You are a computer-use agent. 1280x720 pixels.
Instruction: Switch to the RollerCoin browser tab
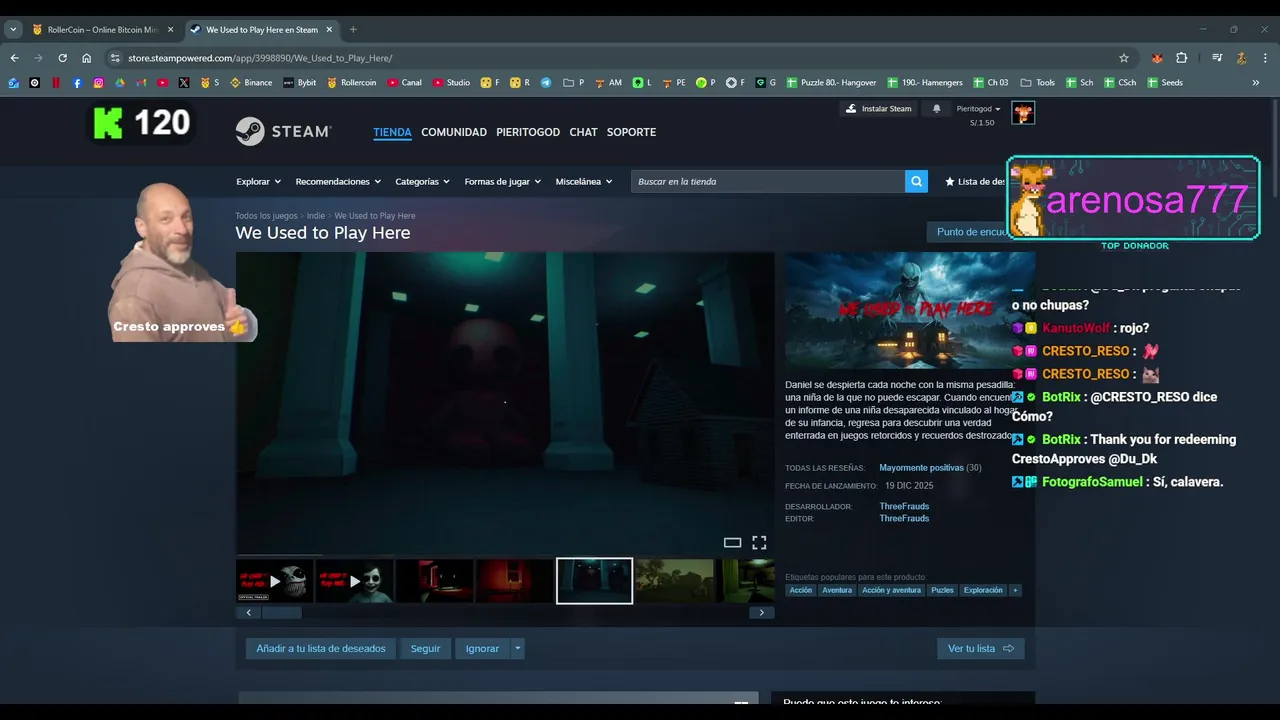[x=103, y=30]
